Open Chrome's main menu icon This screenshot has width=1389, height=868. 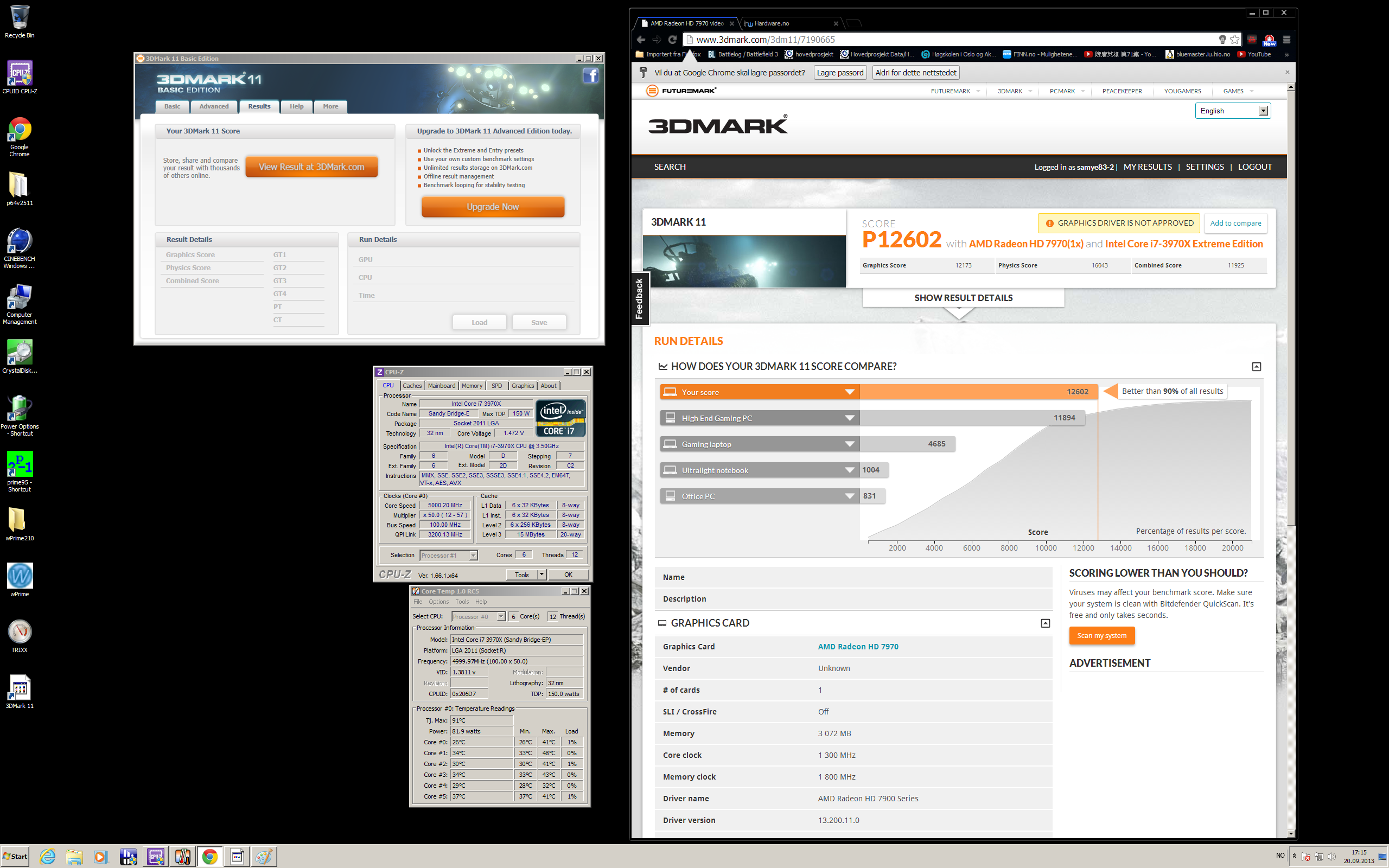point(1286,40)
